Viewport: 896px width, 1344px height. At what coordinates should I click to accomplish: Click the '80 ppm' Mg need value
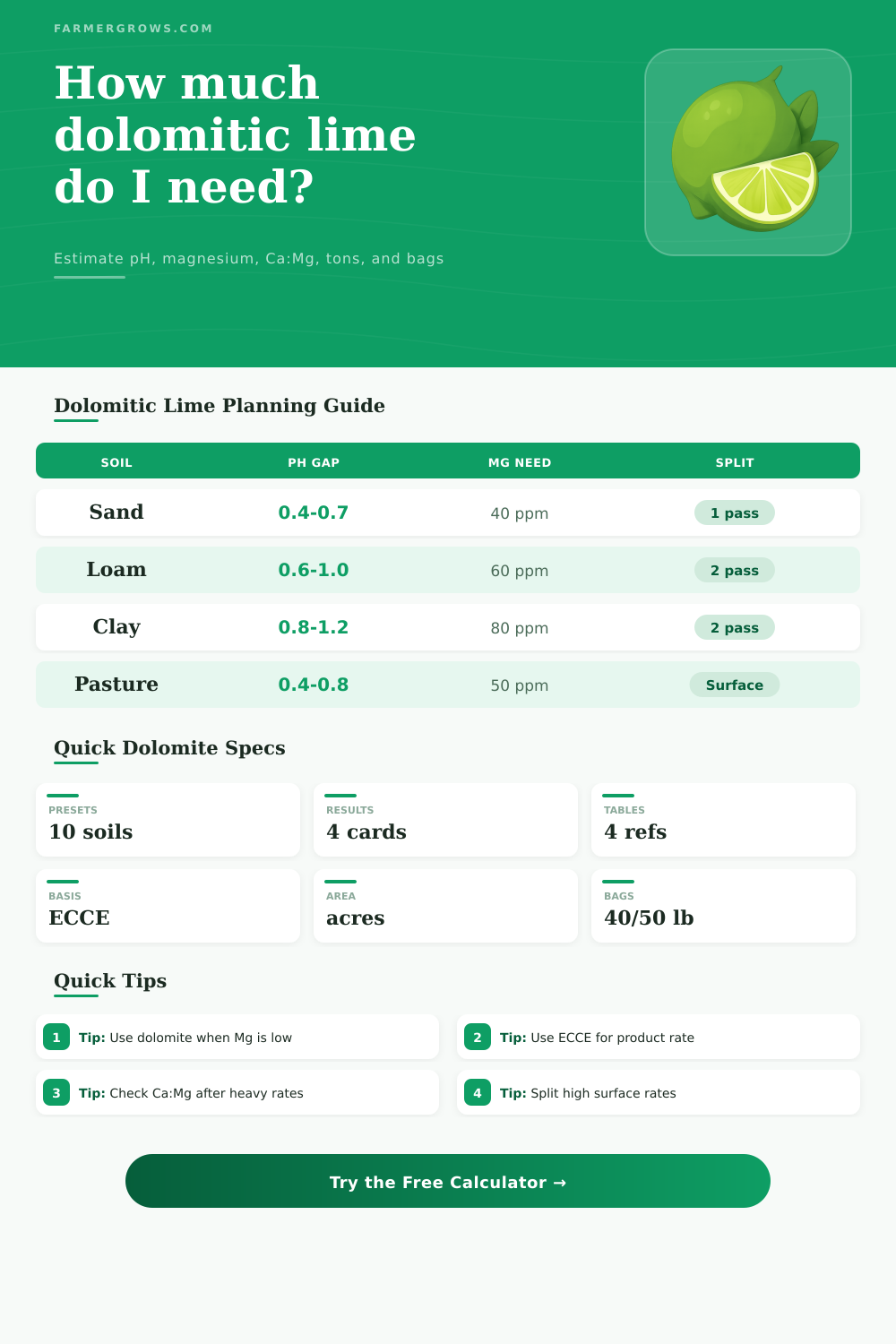point(520,628)
